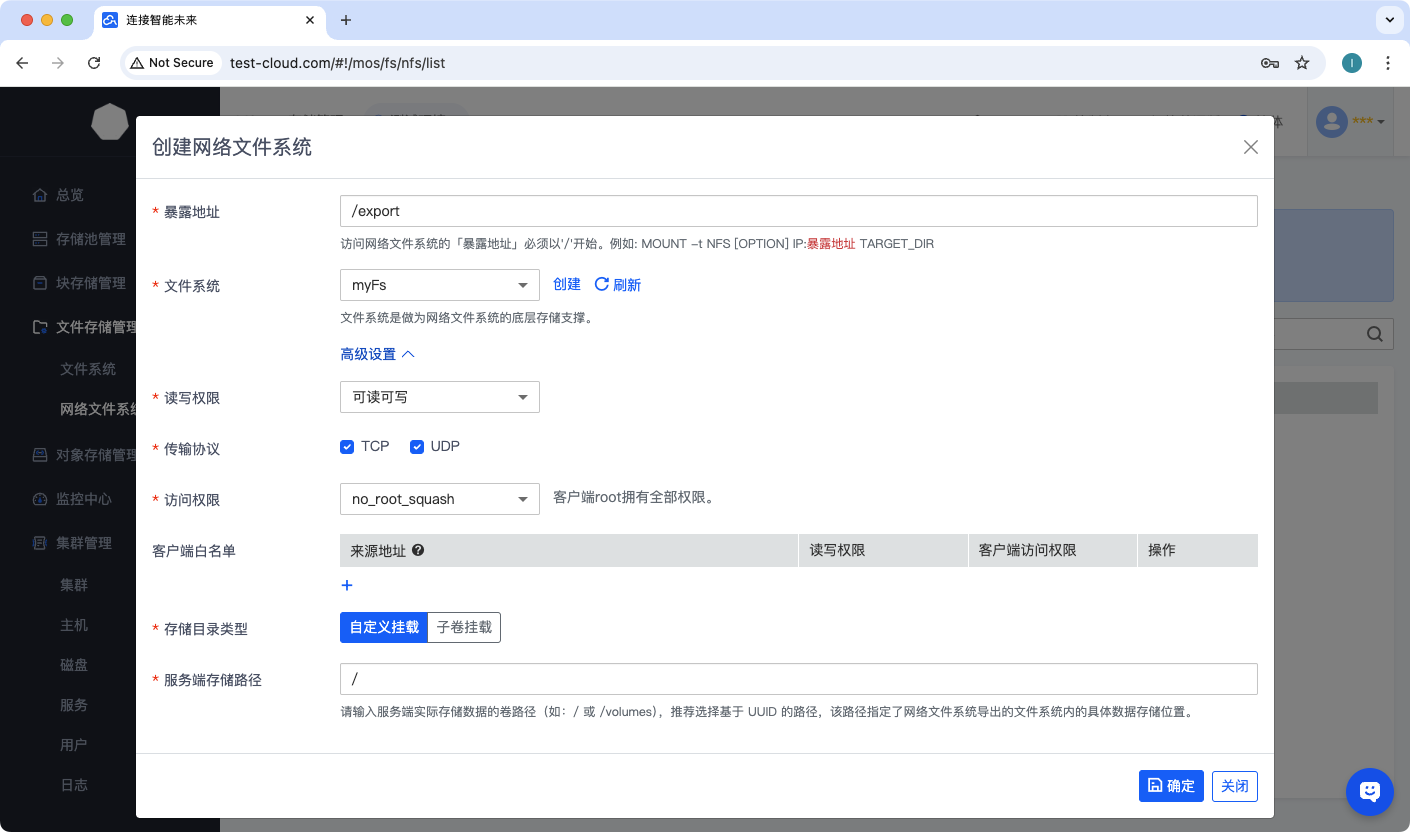This screenshot has height=832, width=1410.
Task: Expand the no_root_squash access dropdown
Action: [x=439, y=499]
